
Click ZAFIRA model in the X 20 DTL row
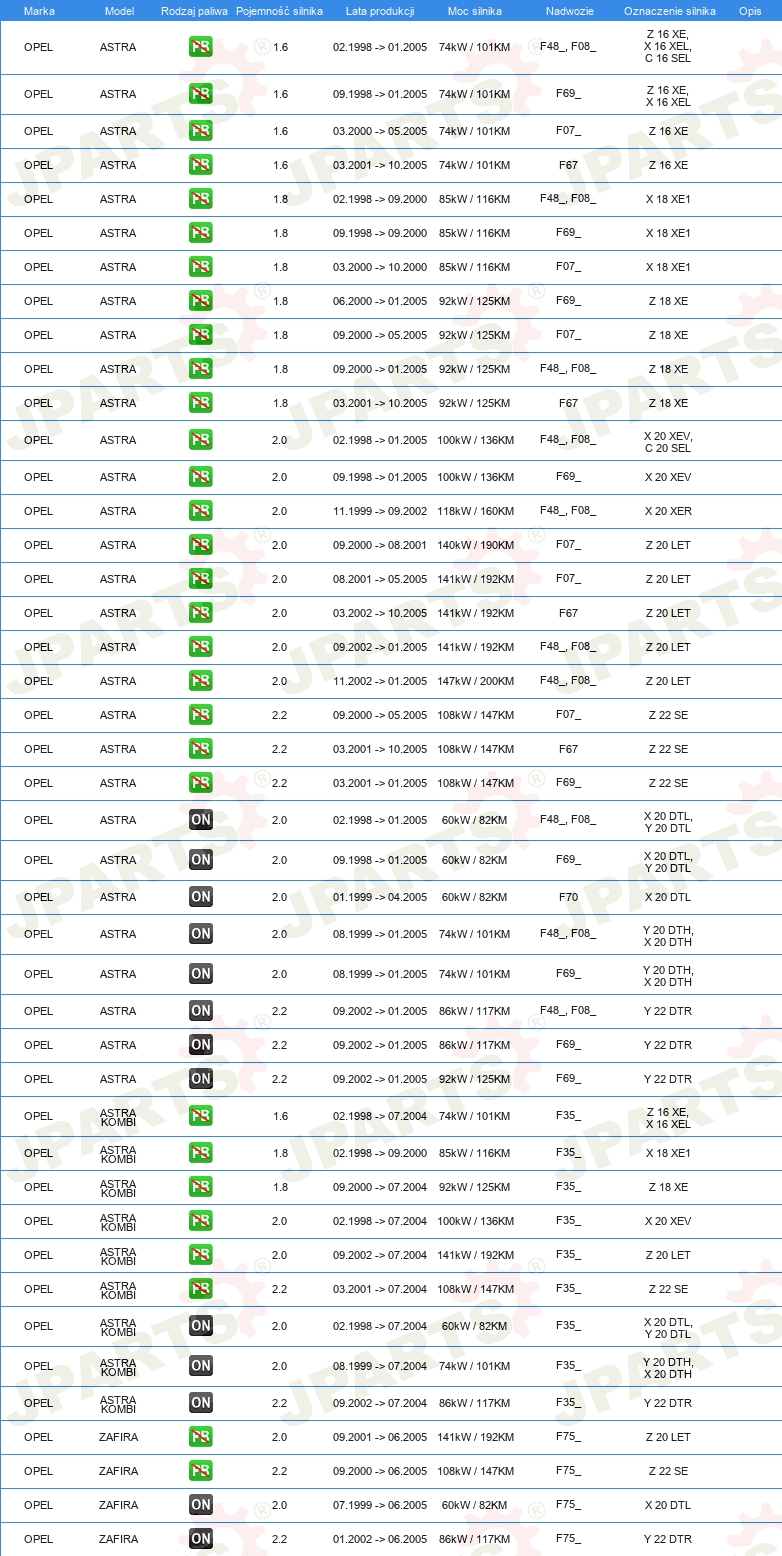[118, 1505]
